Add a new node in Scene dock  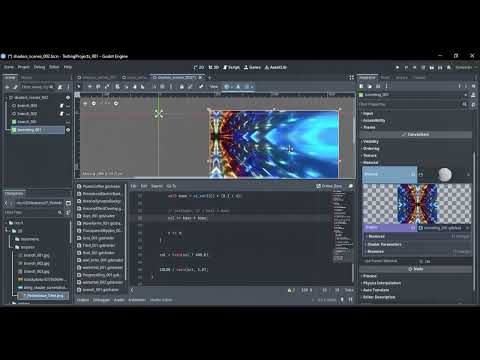[x=7, y=87]
